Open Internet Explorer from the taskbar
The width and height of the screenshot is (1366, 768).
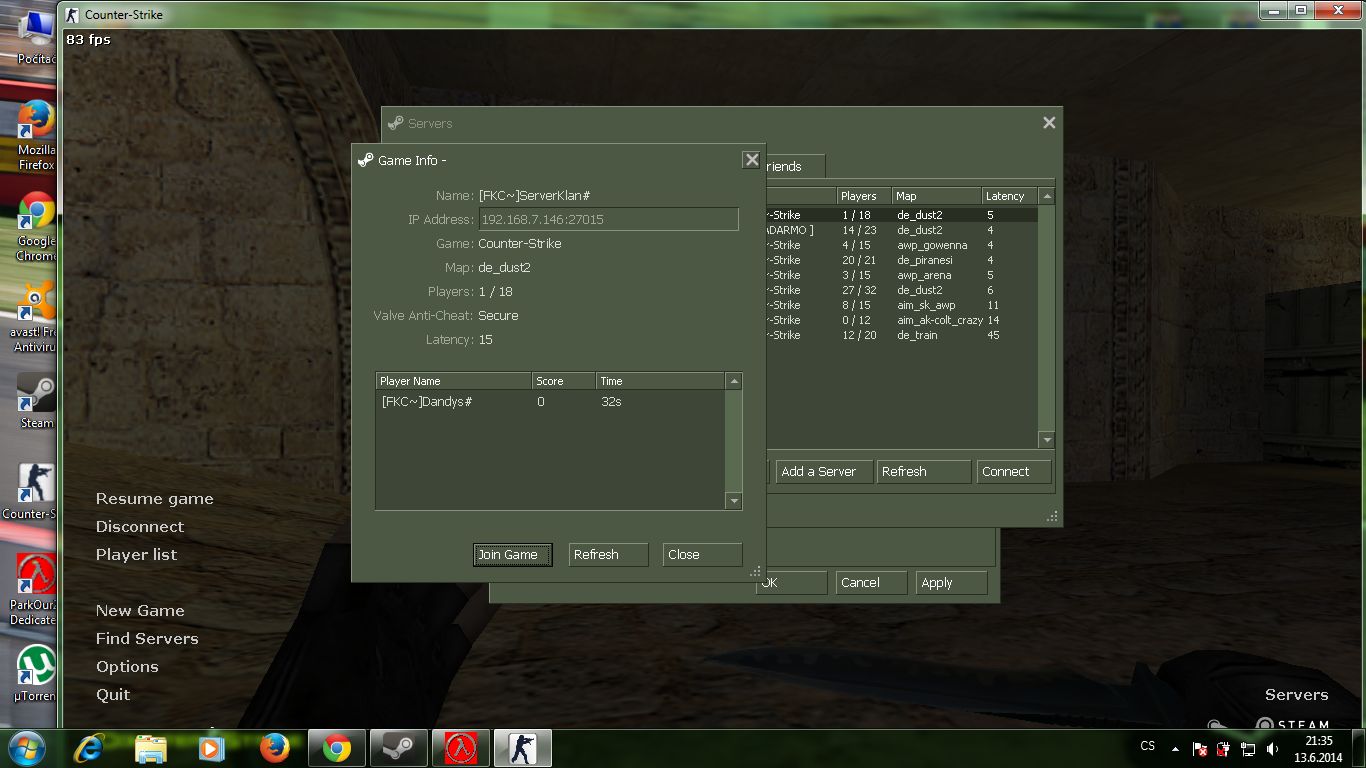90,748
